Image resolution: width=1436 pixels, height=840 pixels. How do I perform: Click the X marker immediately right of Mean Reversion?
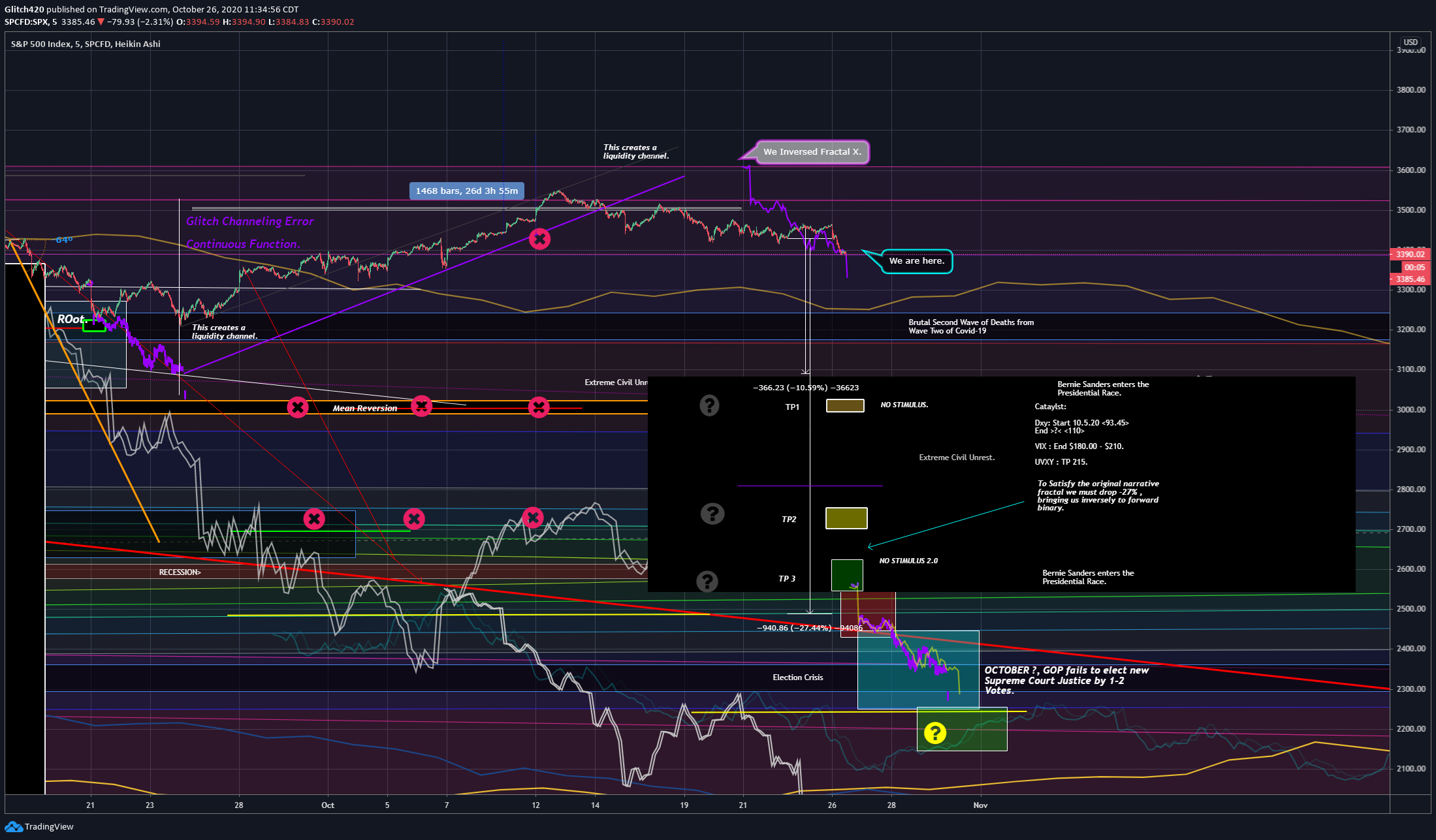point(422,406)
